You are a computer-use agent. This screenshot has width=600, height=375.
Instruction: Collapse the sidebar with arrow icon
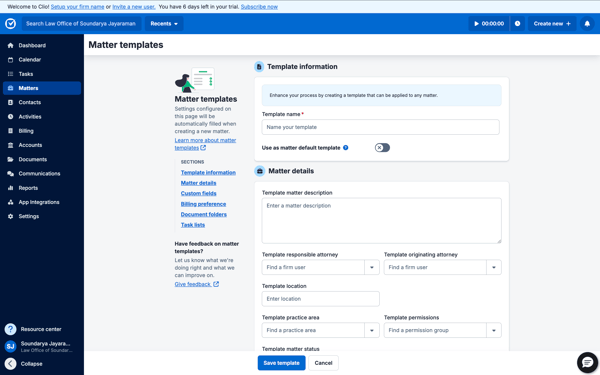[10, 364]
